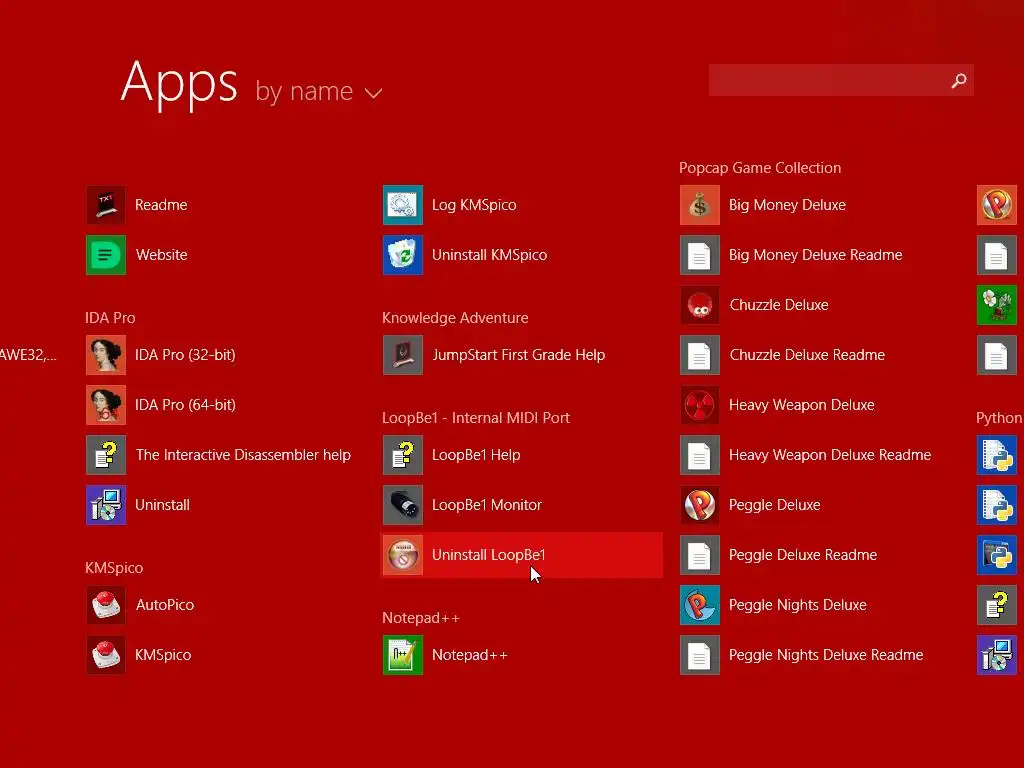
Task: Select the 'LoopBe1 Monitor' label
Action: (487, 505)
